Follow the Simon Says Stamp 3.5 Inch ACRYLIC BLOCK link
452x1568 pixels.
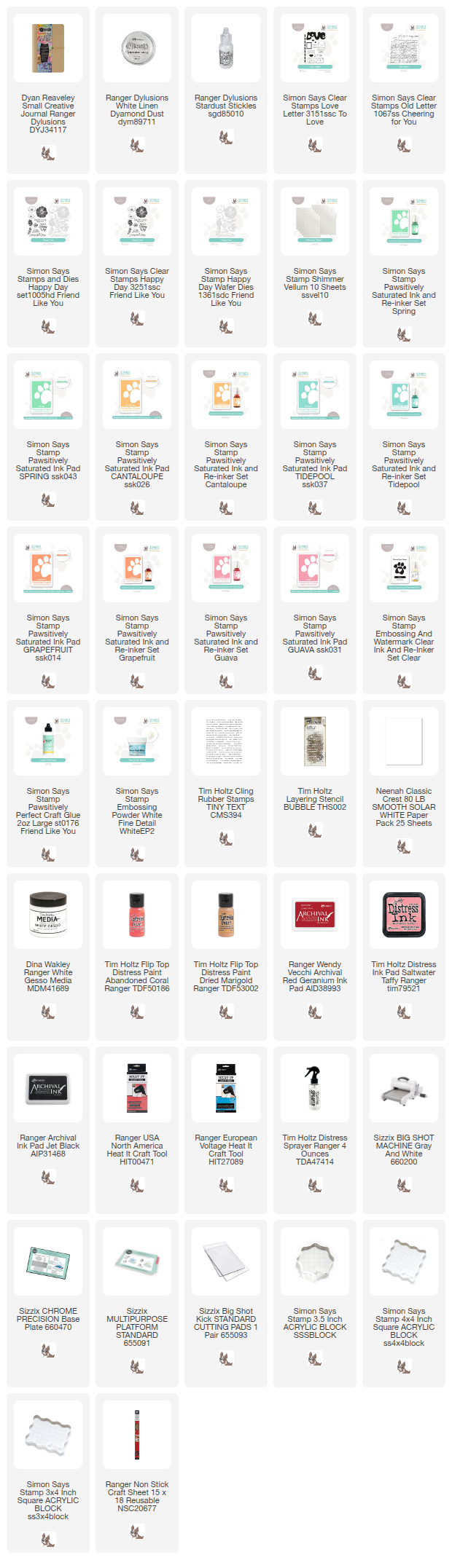click(315, 1323)
